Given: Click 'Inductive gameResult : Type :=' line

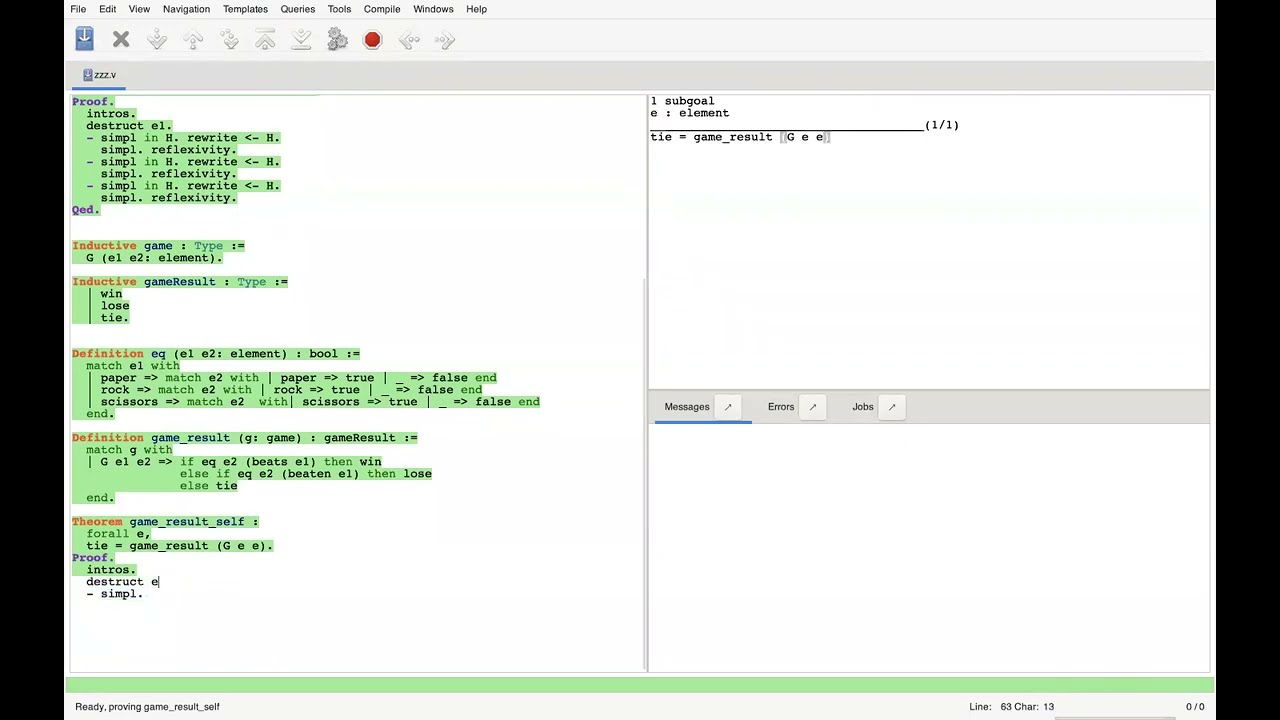Looking at the screenshot, I should [x=180, y=282].
